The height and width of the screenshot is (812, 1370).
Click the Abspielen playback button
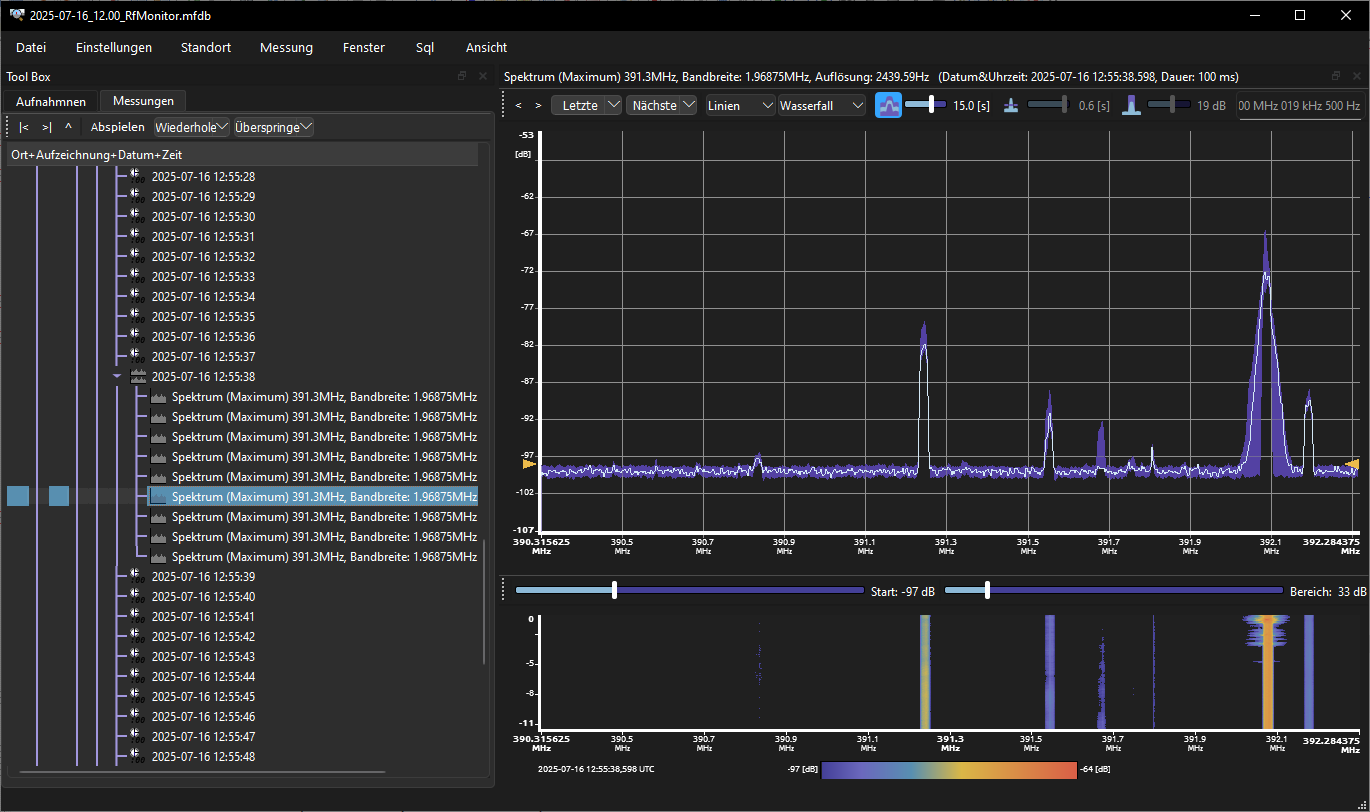[117, 127]
